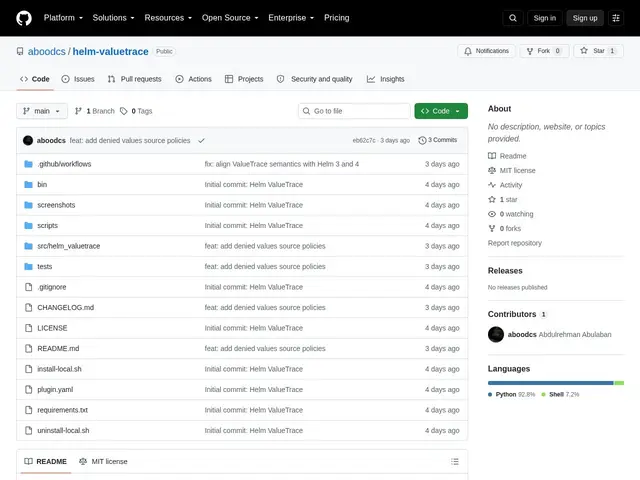Click the Shell segment of languages bar

pos(619,383)
